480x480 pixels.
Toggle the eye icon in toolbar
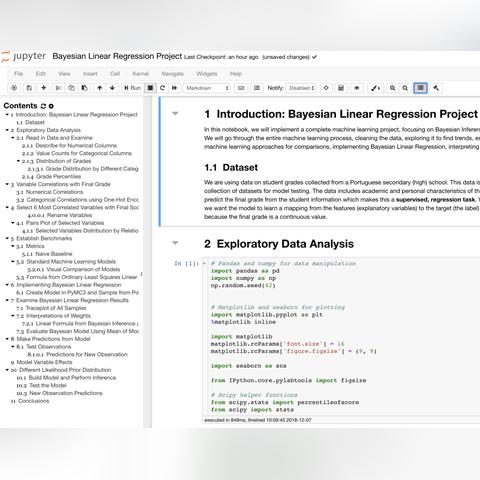[357, 88]
